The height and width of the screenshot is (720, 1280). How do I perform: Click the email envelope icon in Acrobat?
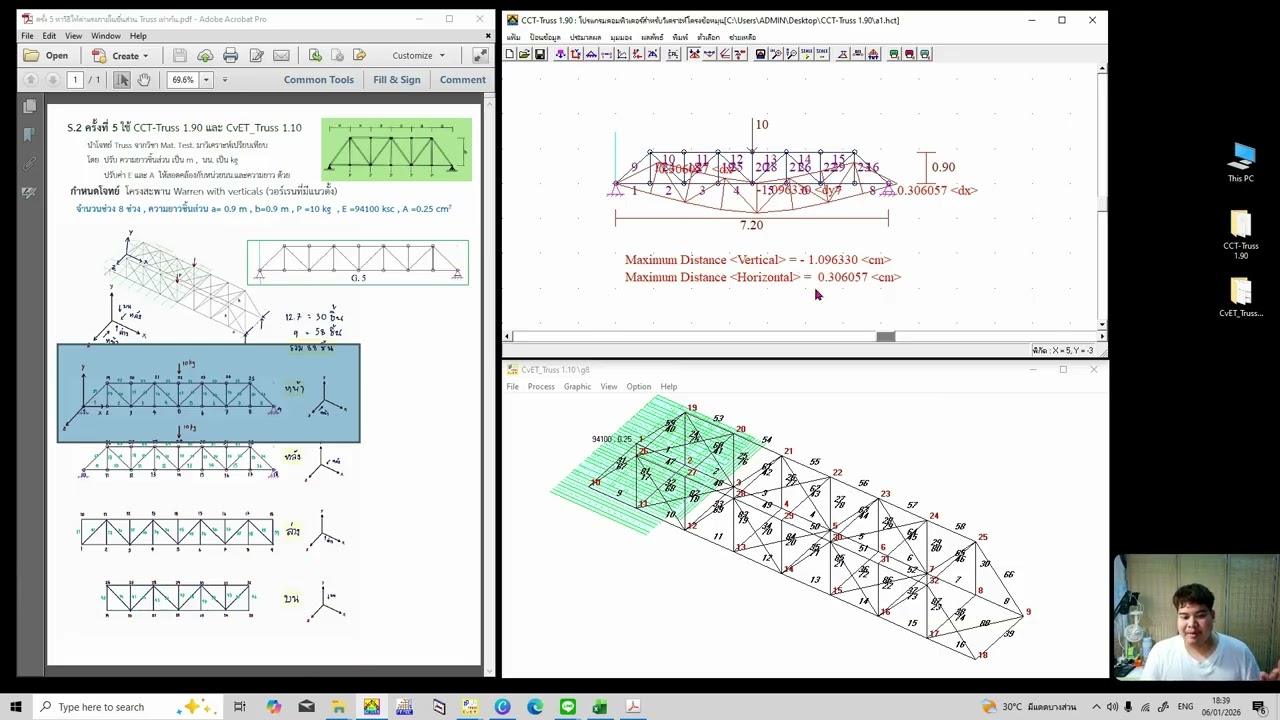[281, 55]
